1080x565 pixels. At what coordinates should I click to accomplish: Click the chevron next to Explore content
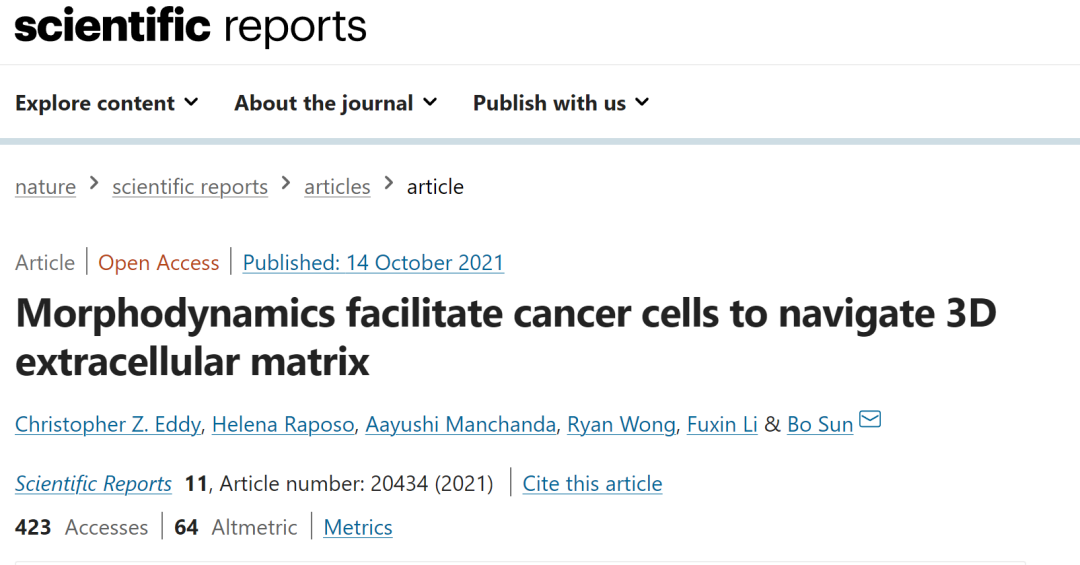[191, 102]
